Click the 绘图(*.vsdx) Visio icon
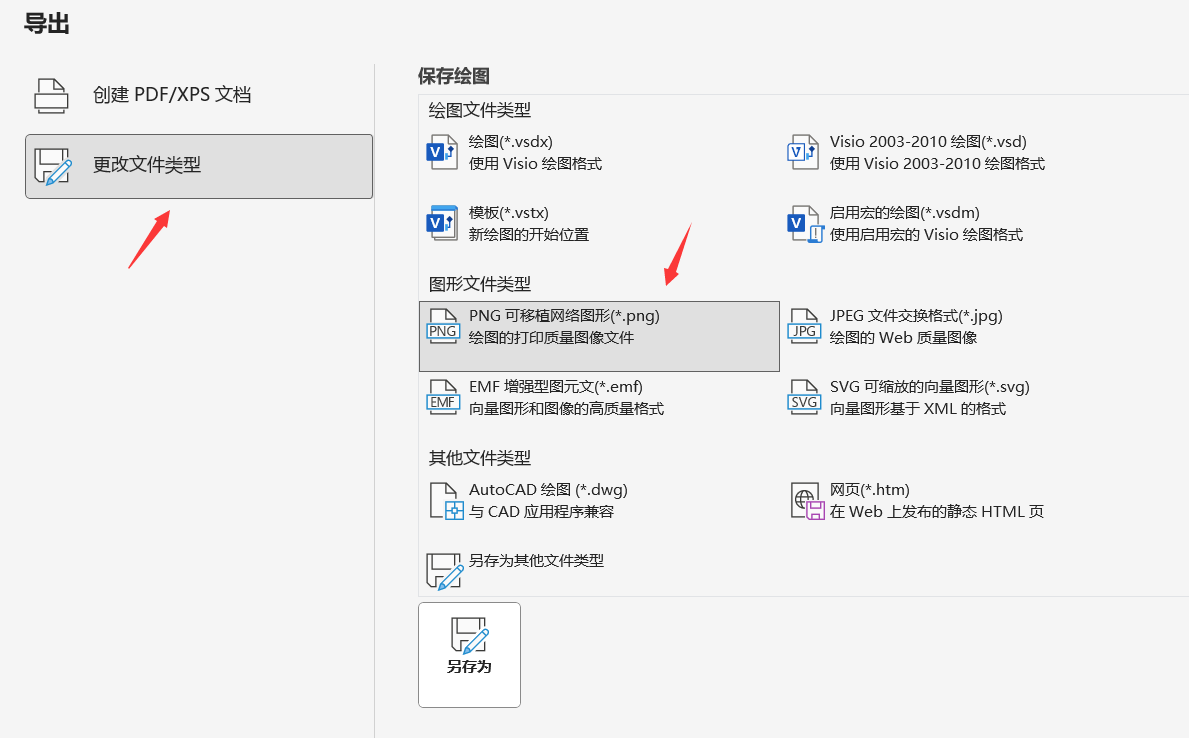 click(x=442, y=152)
